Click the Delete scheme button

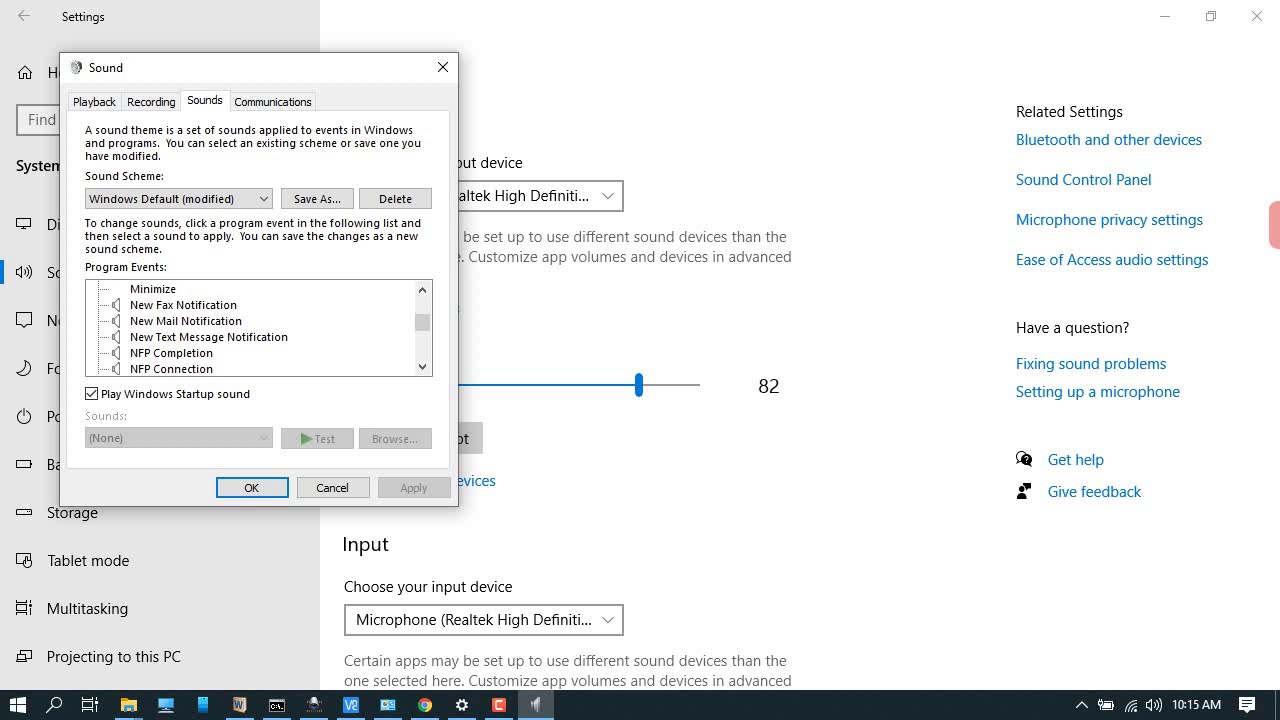(395, 198)
